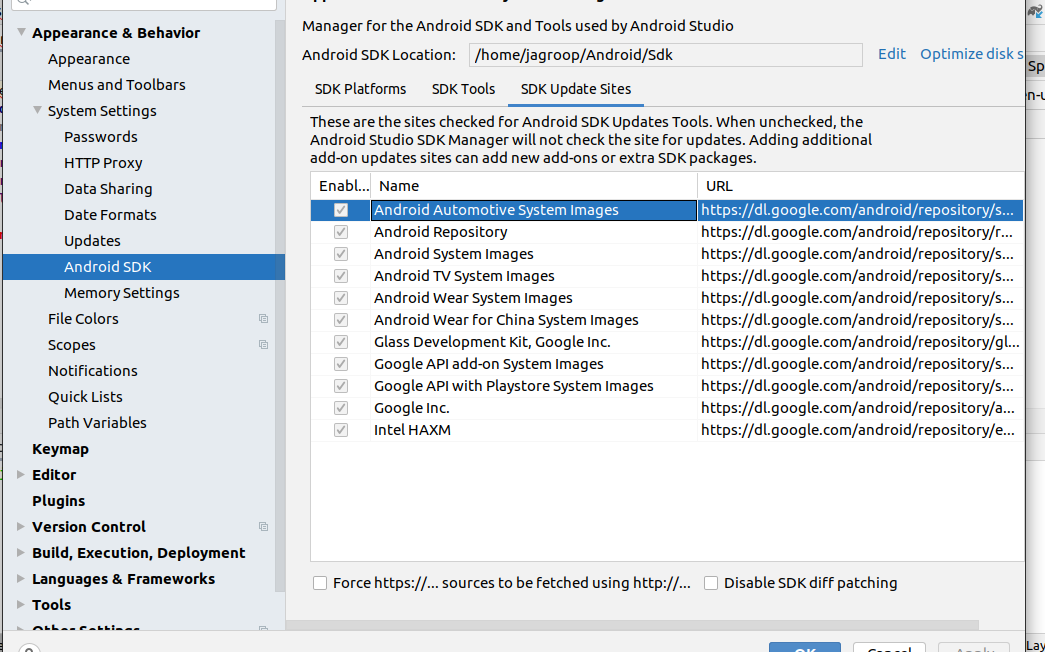Image resolution: width=1045 pixels, height=652 pixels.
Task: Open the Keymap settings page
Action: tap(60, 449)
